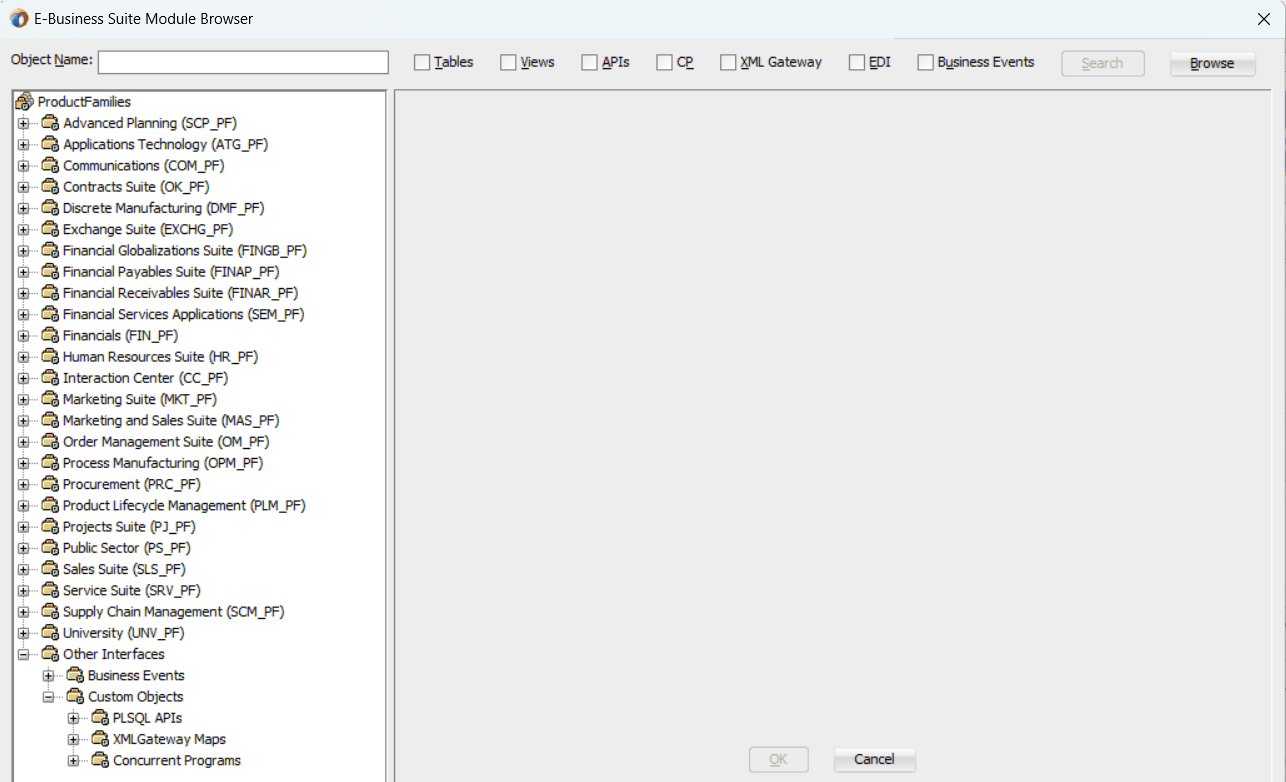Select the Other Interfaces tree row text
1286x782 pixels.
pyautogui.click(x=114, y=655)
